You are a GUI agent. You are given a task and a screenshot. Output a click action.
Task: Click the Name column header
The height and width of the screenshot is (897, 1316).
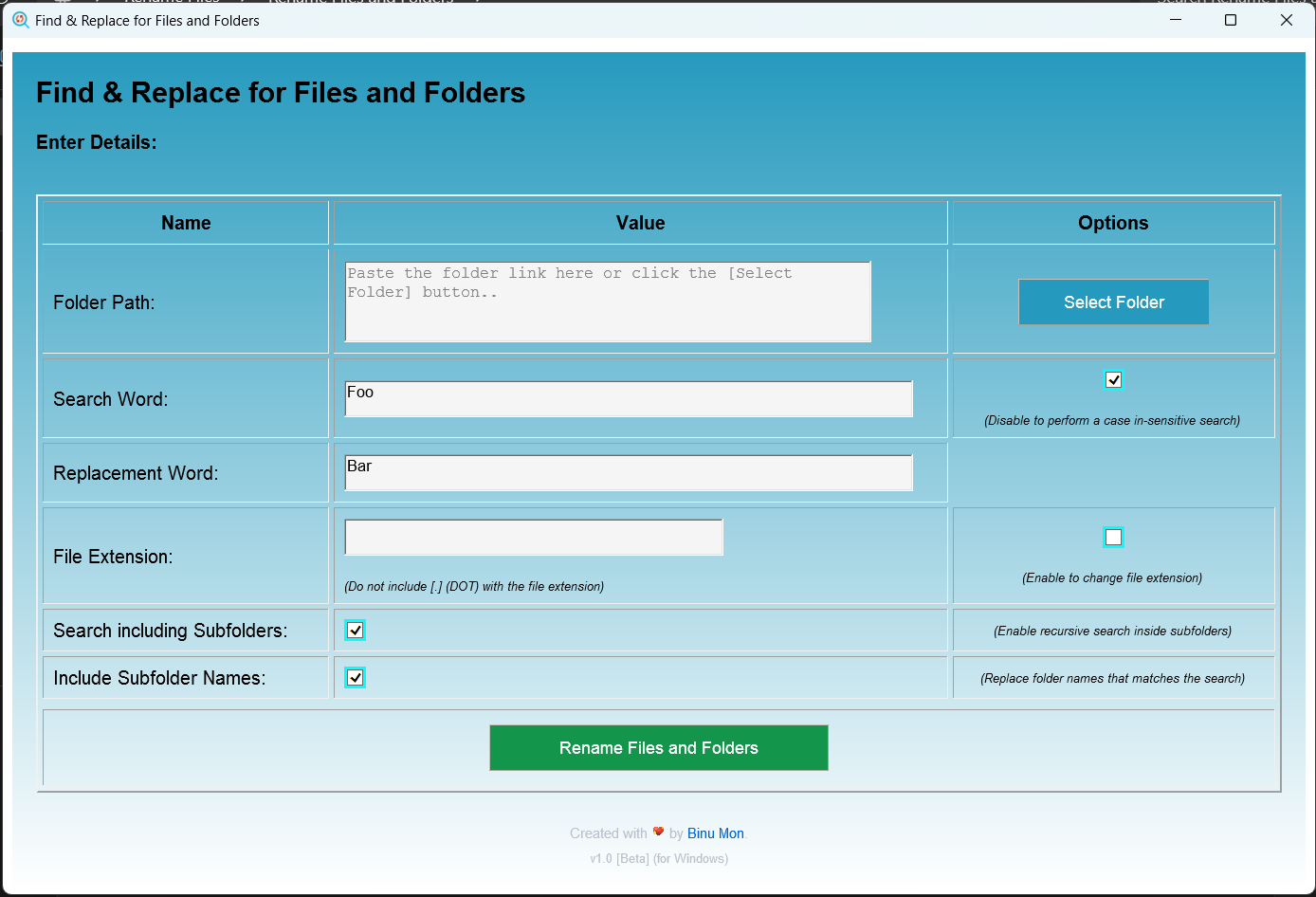(186, 223)
